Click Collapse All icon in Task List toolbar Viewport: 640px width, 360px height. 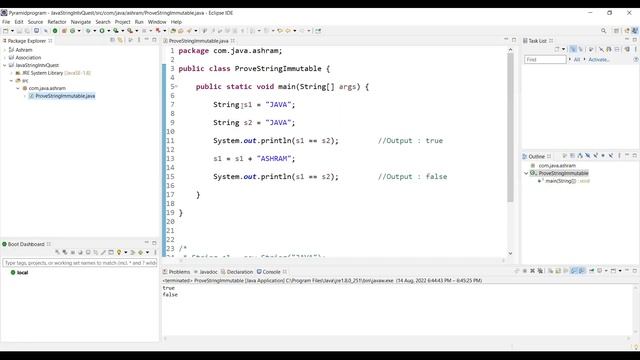tap(617, 49)
